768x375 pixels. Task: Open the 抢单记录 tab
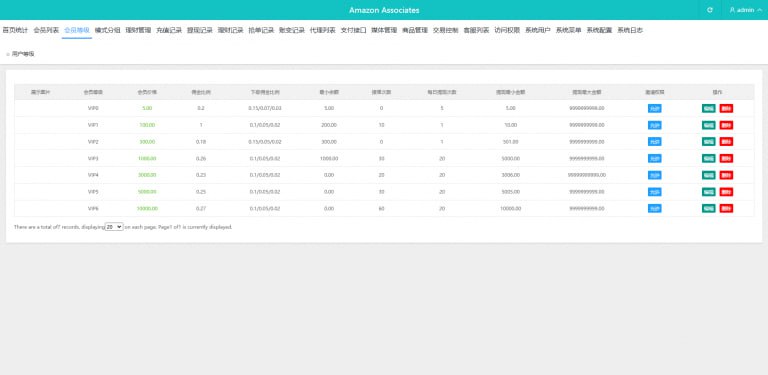(261, 30)
